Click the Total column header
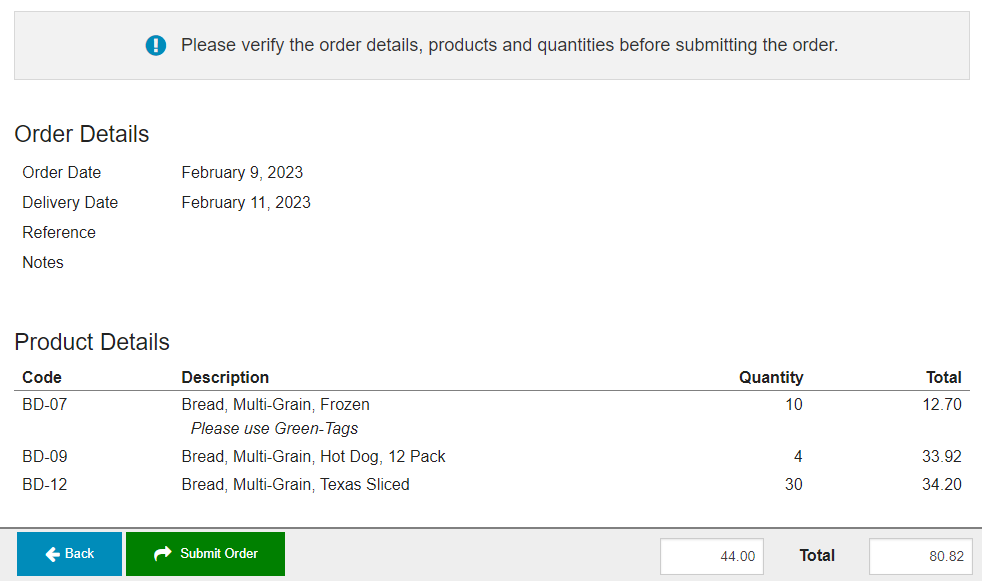The width and height of the screenshot is (982, 581). click(944, 378)
